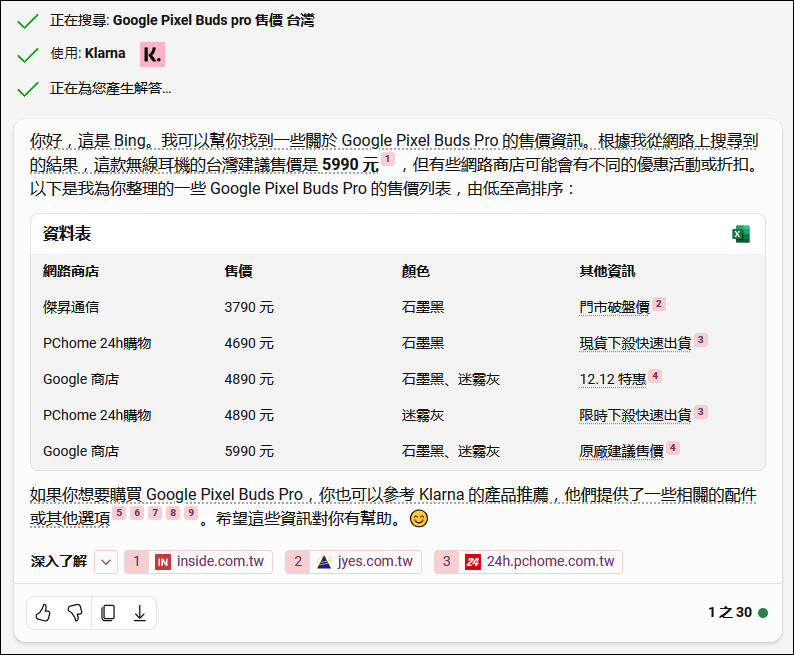Click the 傑昇通信 store cell
The height and width of the screenshot is (655, 794).
pos(71,307)
